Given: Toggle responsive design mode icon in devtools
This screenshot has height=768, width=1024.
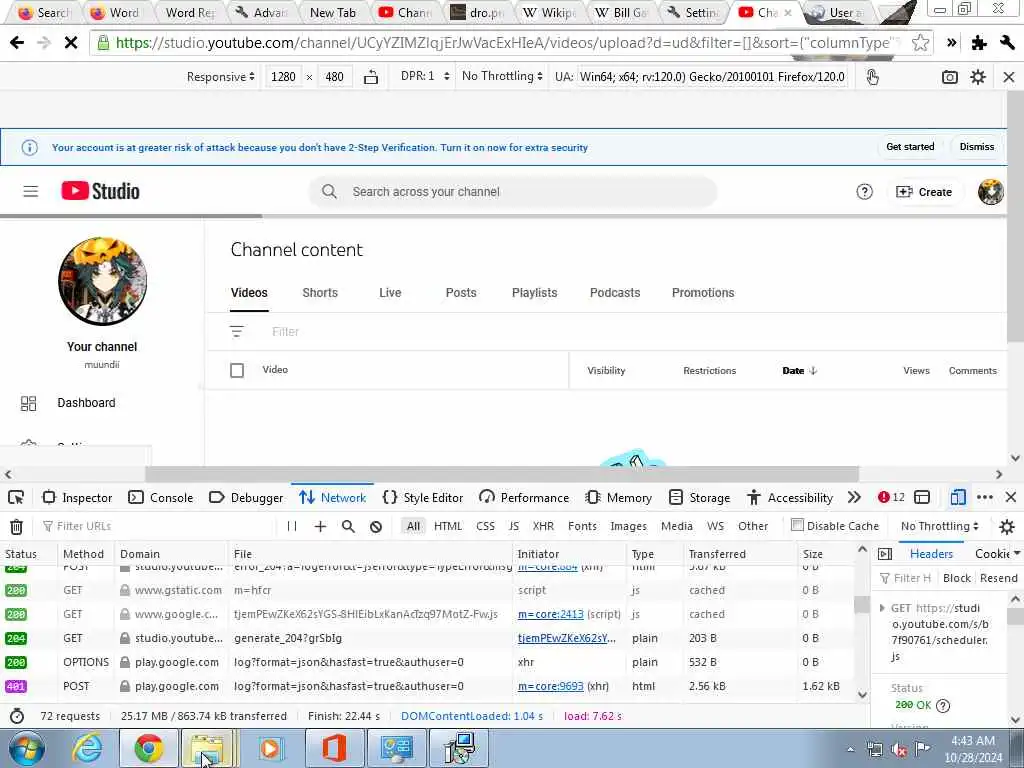Looking at the screenshot, I should pyautogui.click(x=957, y=498).
